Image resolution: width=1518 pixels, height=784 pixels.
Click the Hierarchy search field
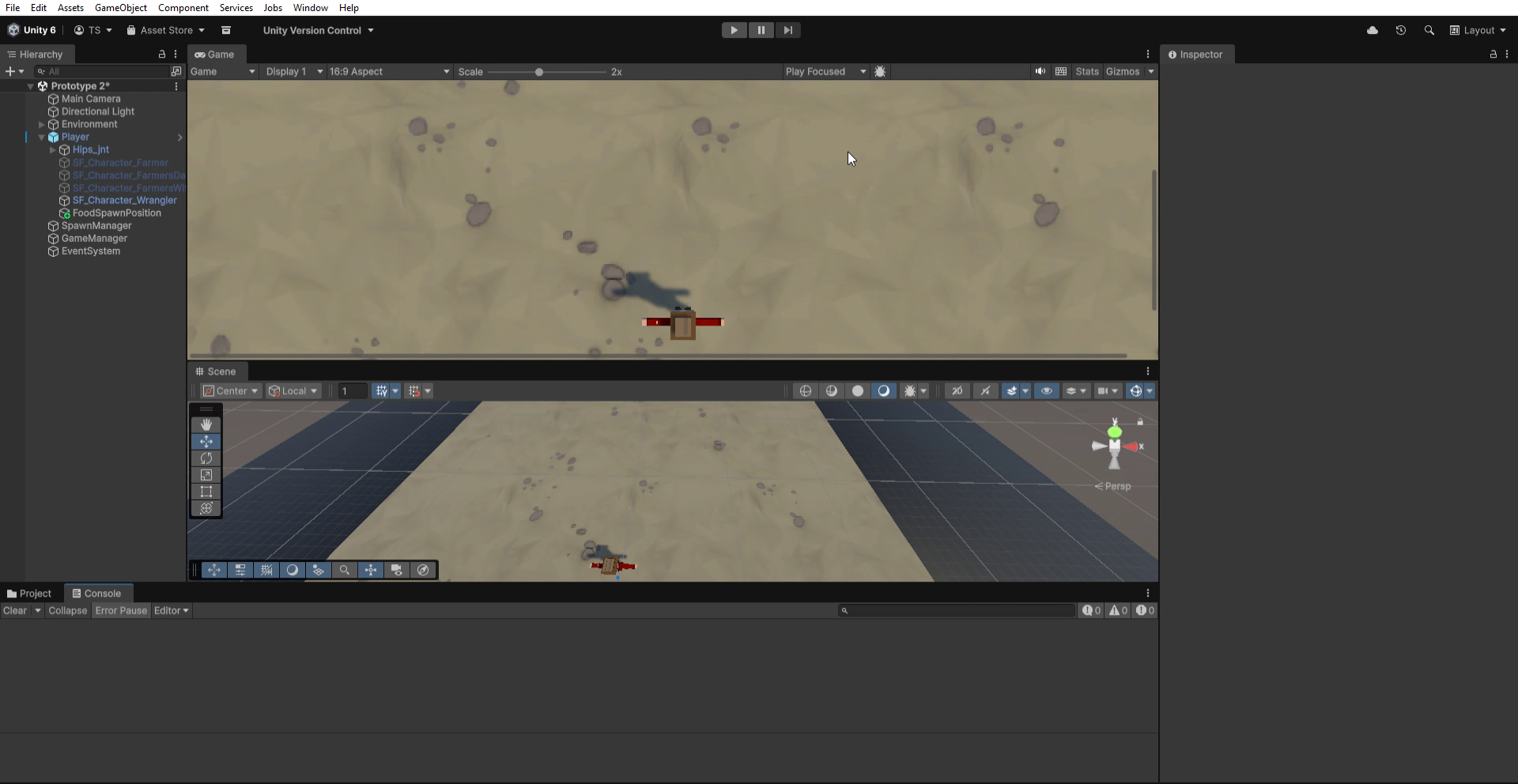pyautogui.click(x=103, y=71)
